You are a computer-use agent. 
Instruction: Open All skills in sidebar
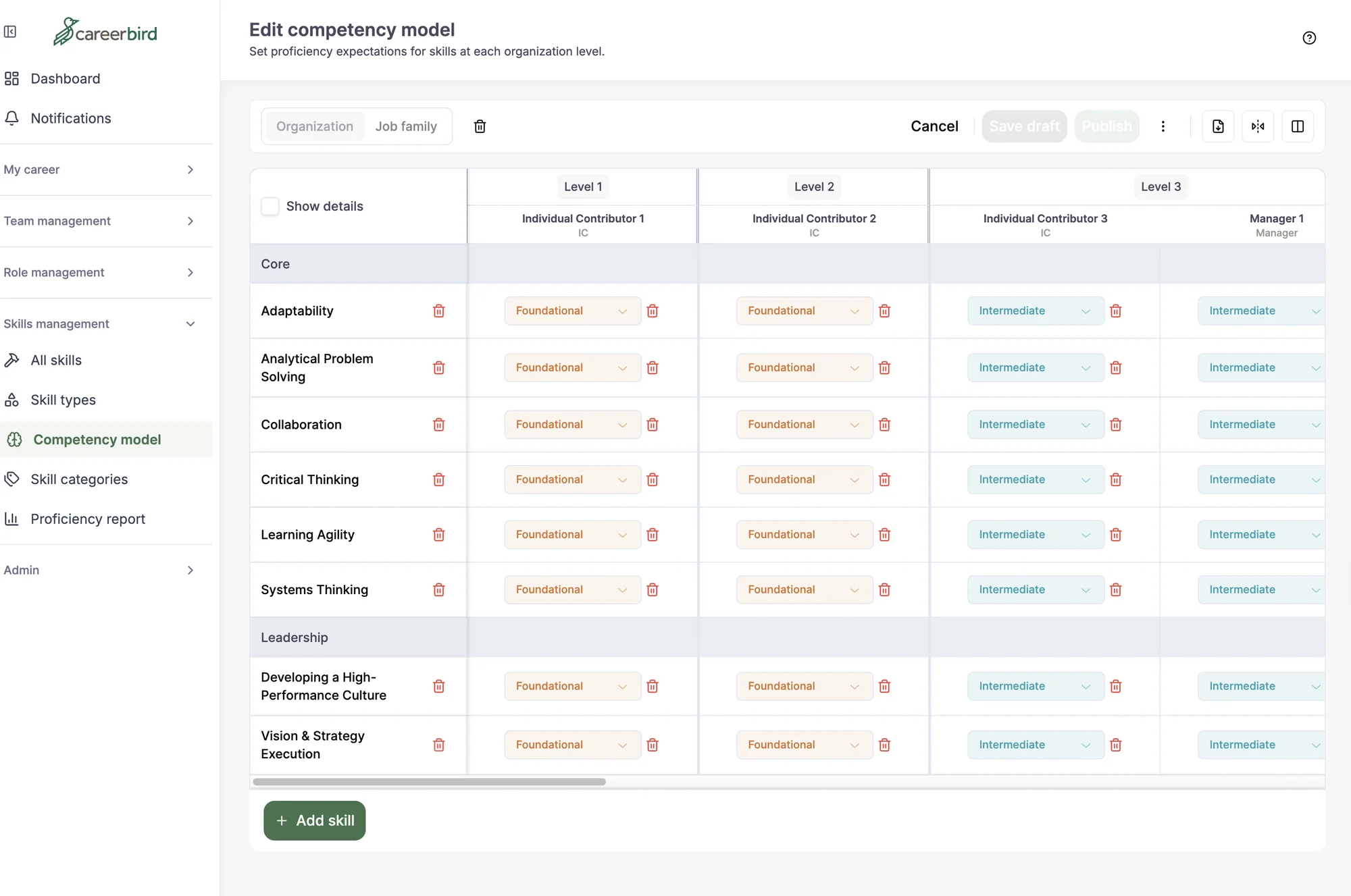coord(56,360)
